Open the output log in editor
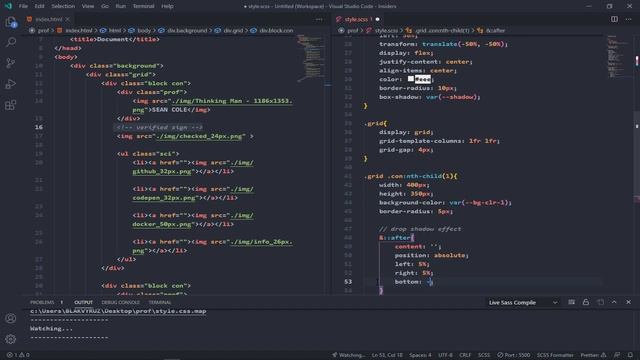 [x=600, y=302]
